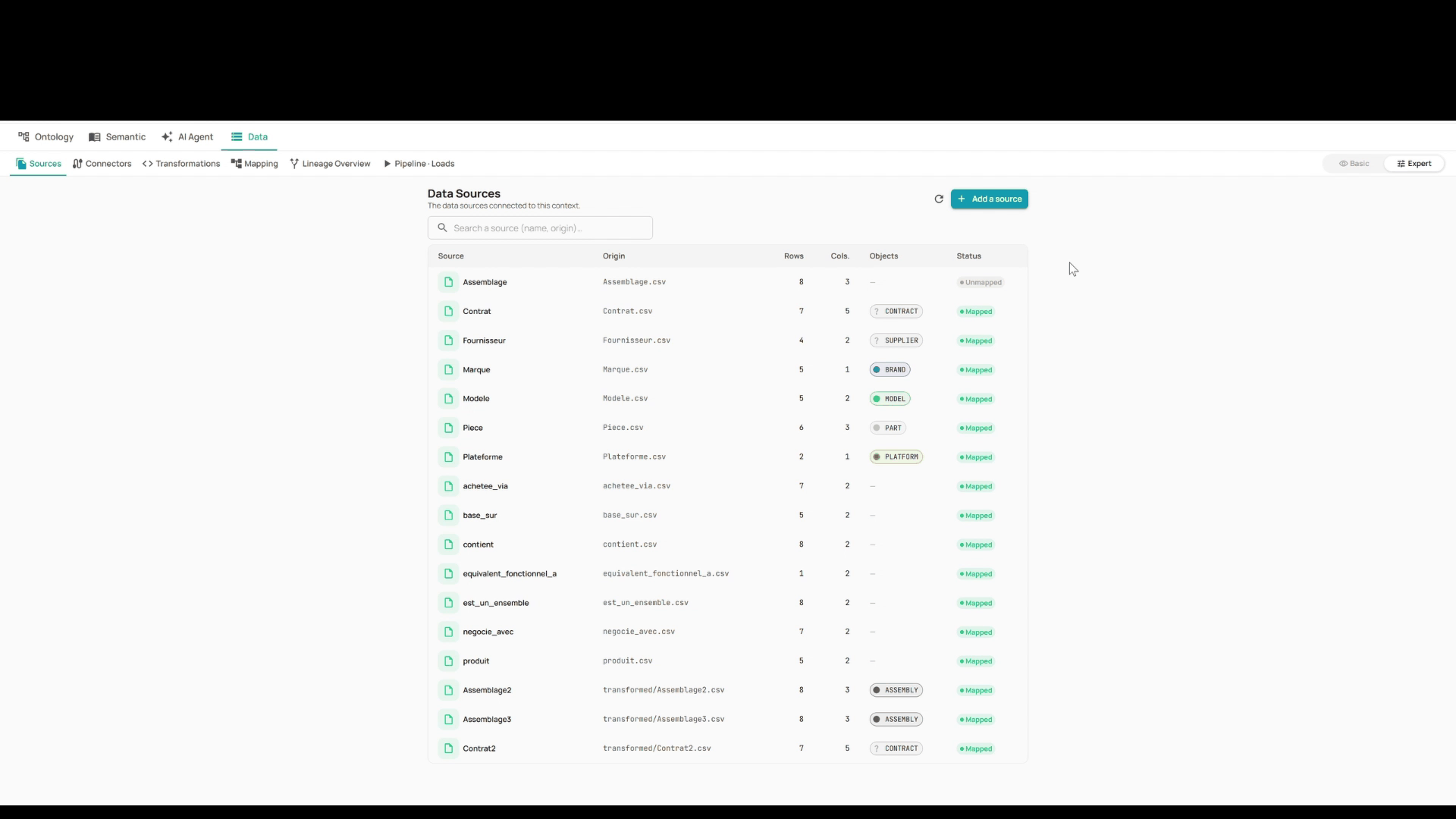1456x819 pixels.
Task: Click the refresh icon beside Add a source
Action: (939, 199)
